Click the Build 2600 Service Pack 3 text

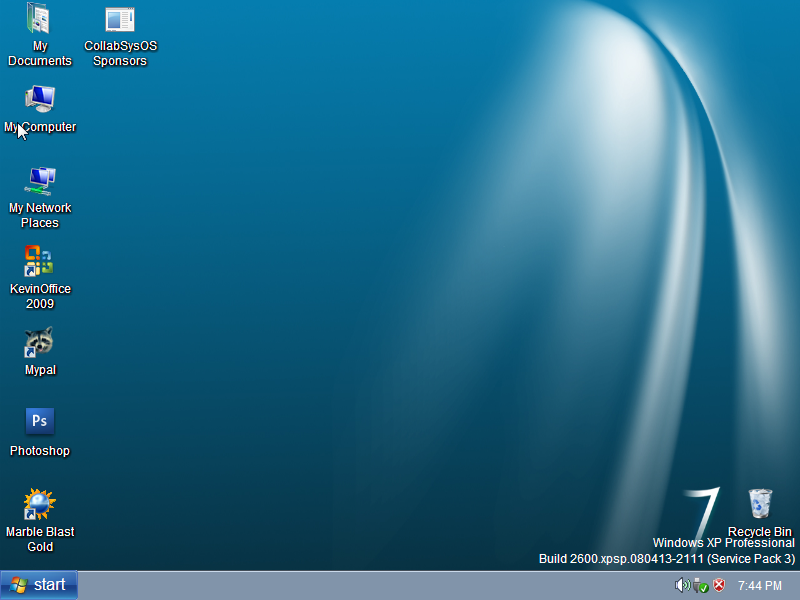point(667,558)
